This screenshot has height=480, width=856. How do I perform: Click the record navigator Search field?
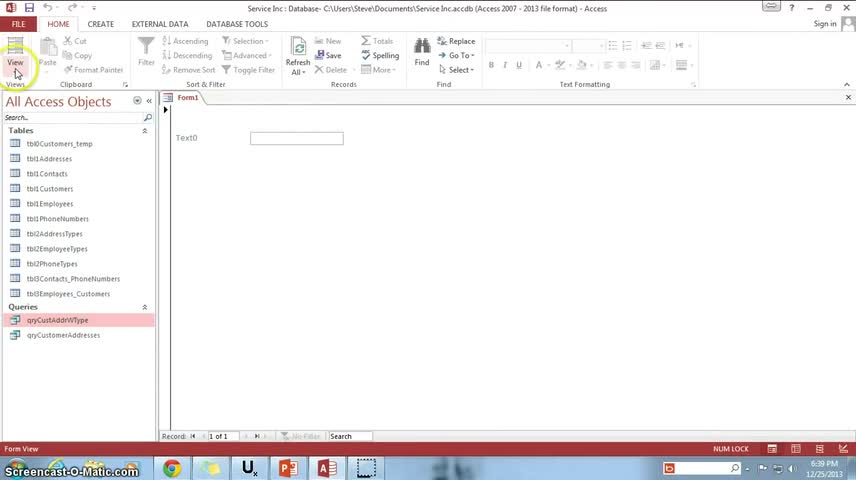click(350, 436)
